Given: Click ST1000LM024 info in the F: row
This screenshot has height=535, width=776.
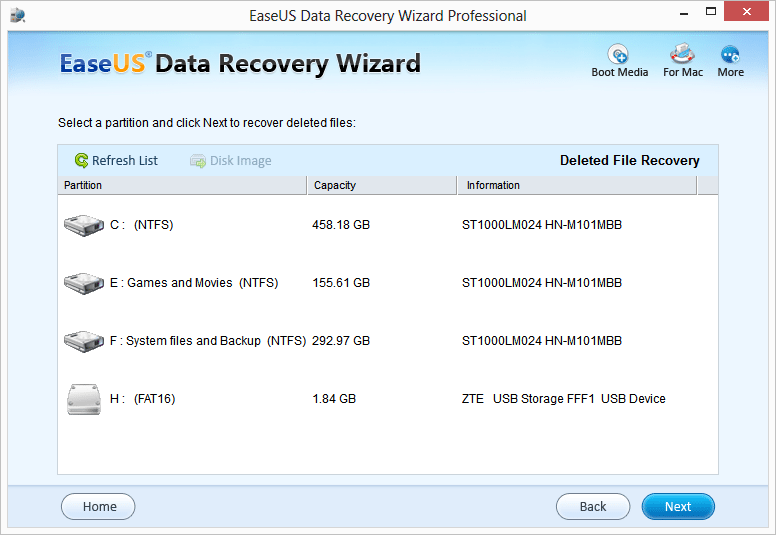Looking at the screenshot, I should pyautogui.click(x=542, y=340).
